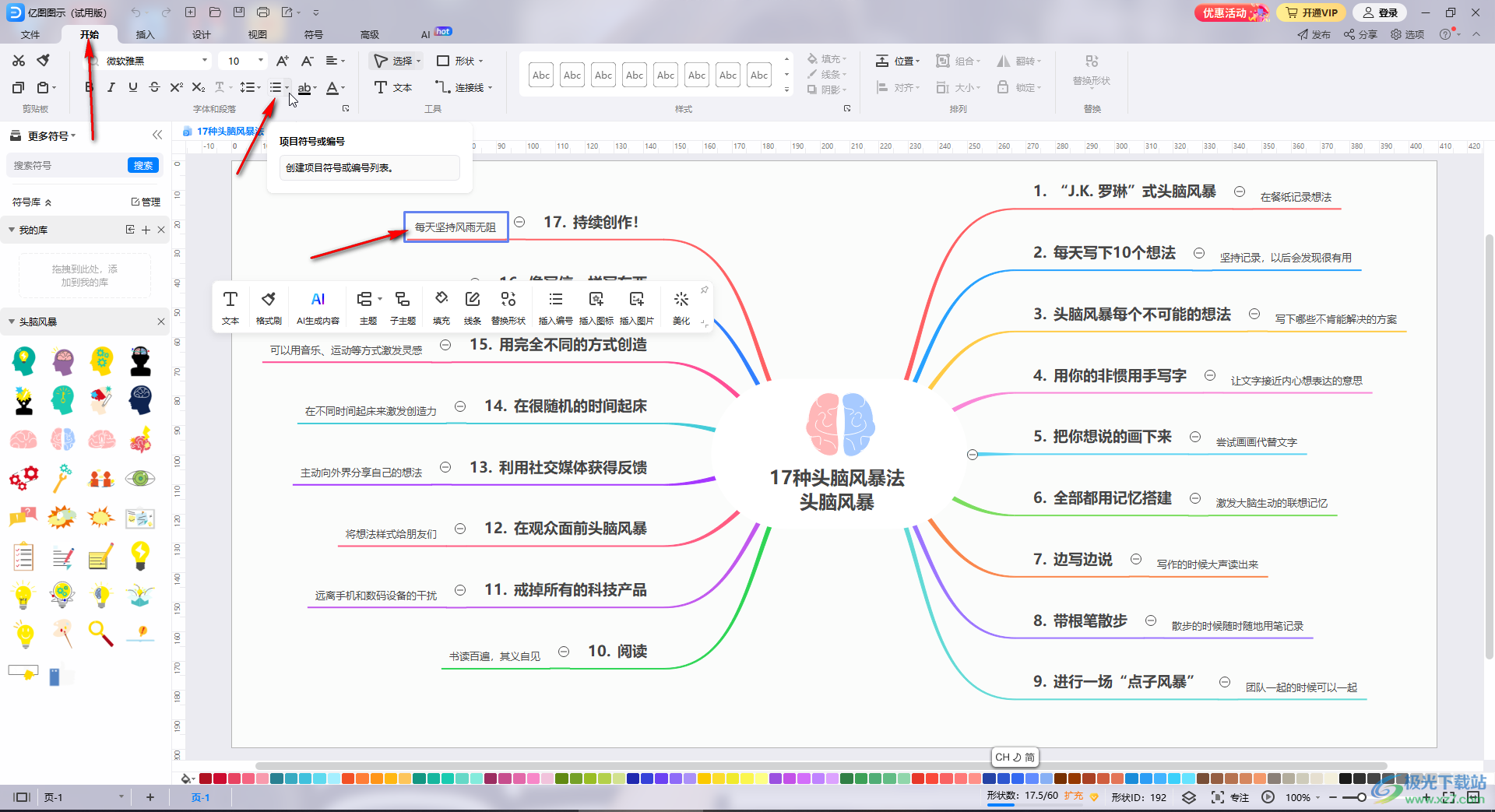Click 插入图标 in floating toolbar

tap(596, 308)
